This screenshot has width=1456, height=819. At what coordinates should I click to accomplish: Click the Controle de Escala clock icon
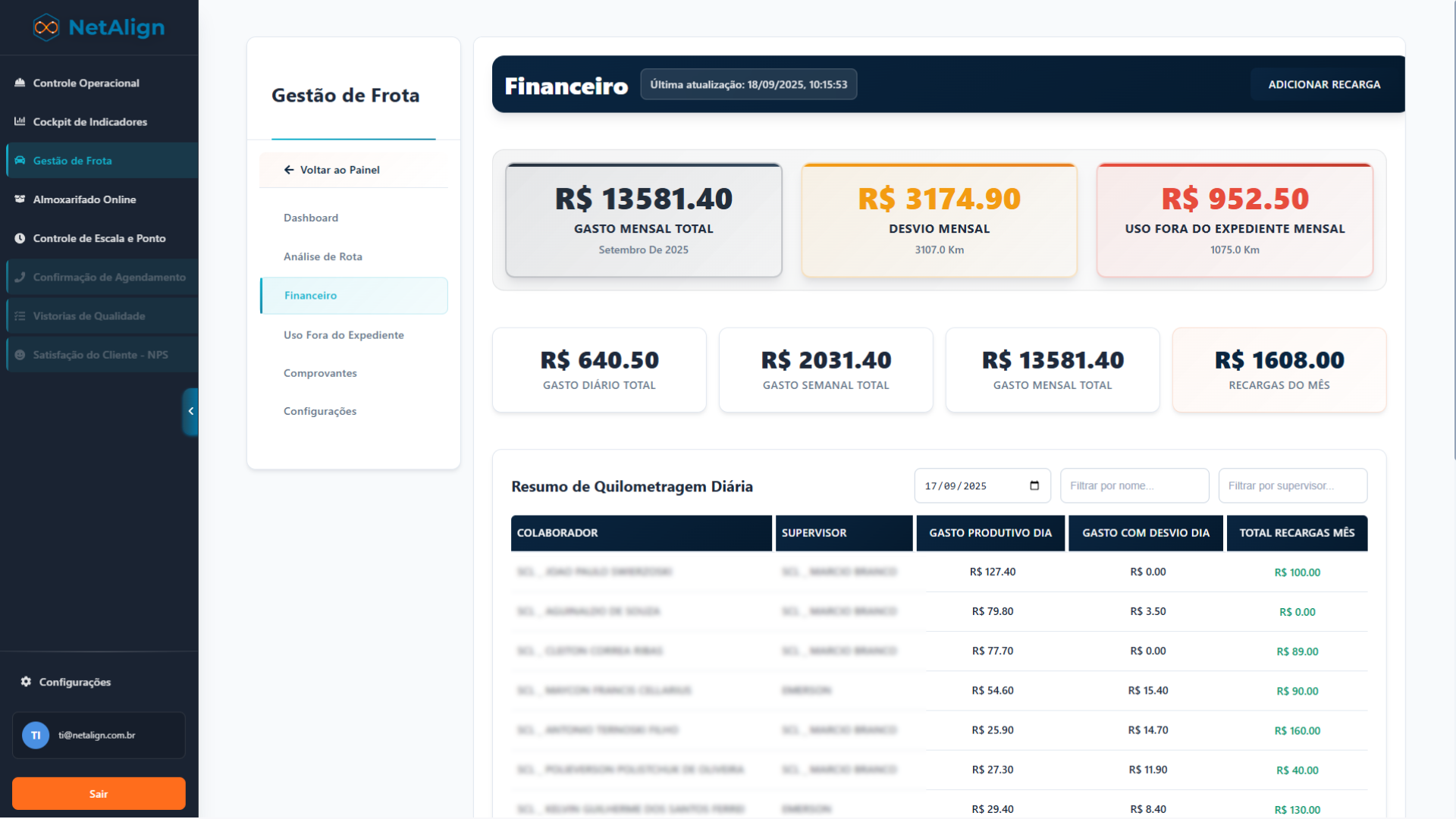(20, 238)
